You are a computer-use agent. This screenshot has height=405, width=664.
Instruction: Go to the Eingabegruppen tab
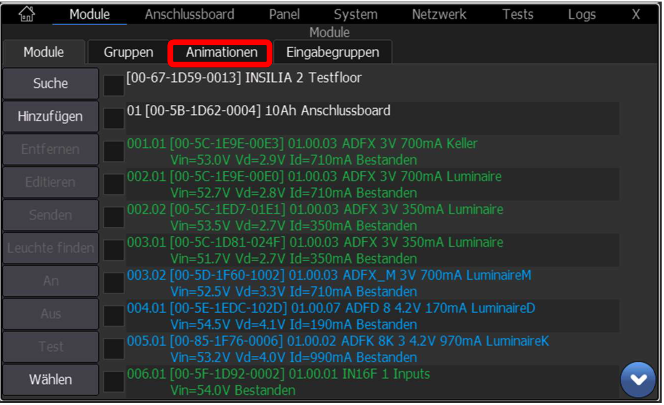tap(333, 52)
